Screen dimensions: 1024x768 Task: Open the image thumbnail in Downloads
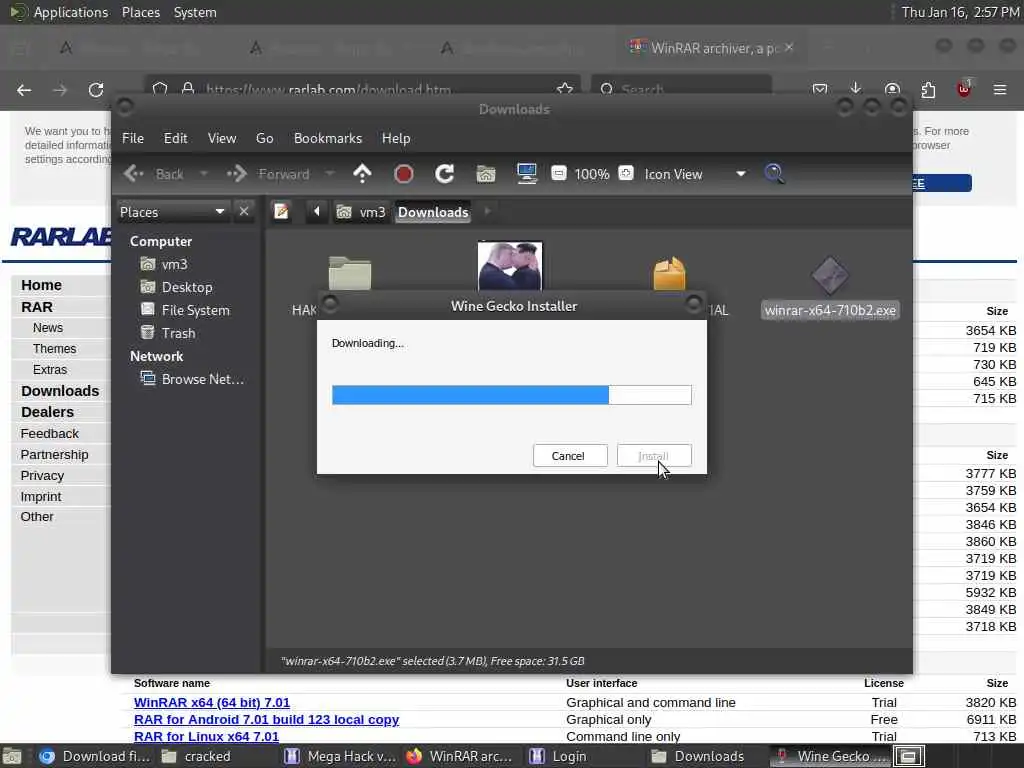point(510,266)
